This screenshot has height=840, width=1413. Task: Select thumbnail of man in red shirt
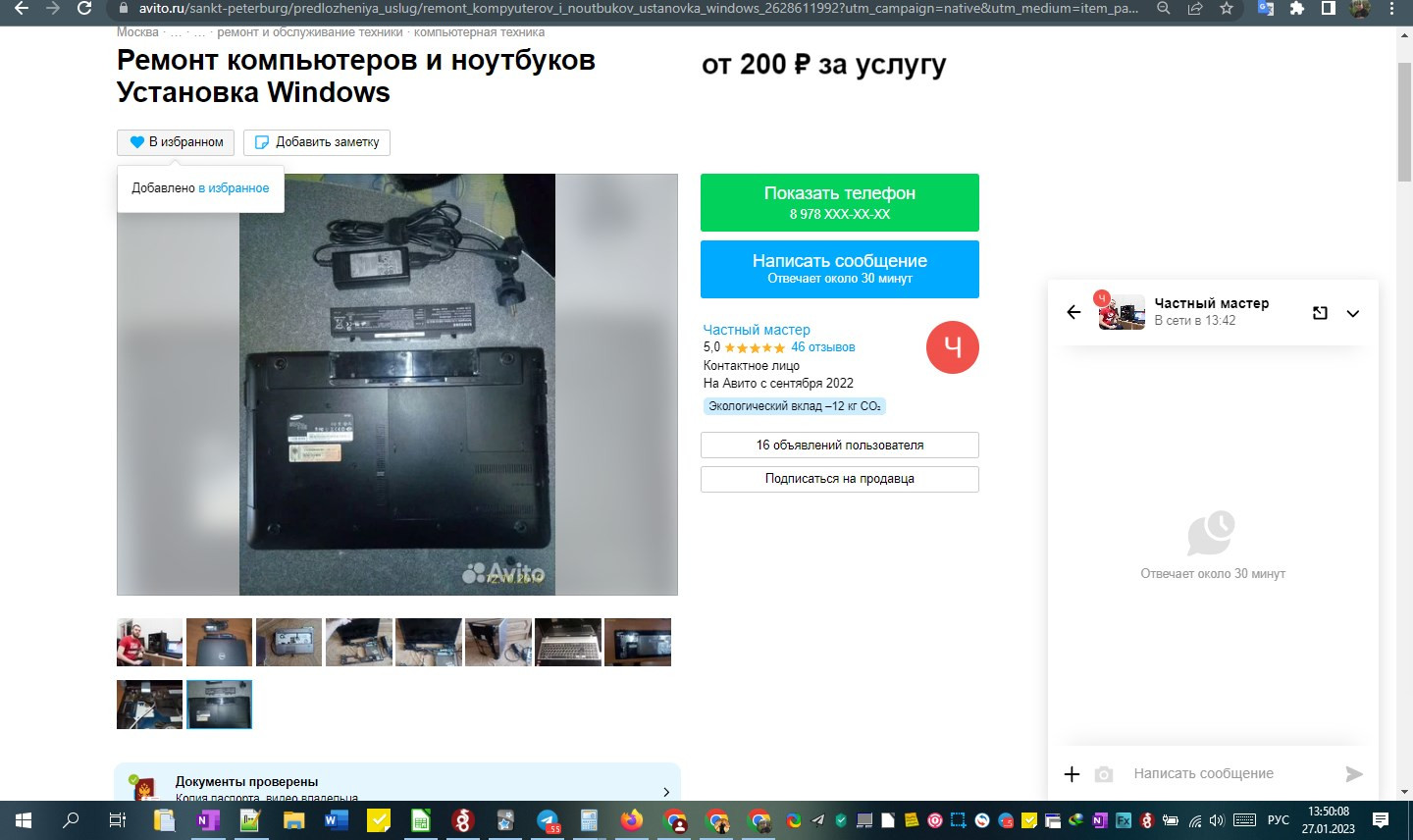pos(150,643)
